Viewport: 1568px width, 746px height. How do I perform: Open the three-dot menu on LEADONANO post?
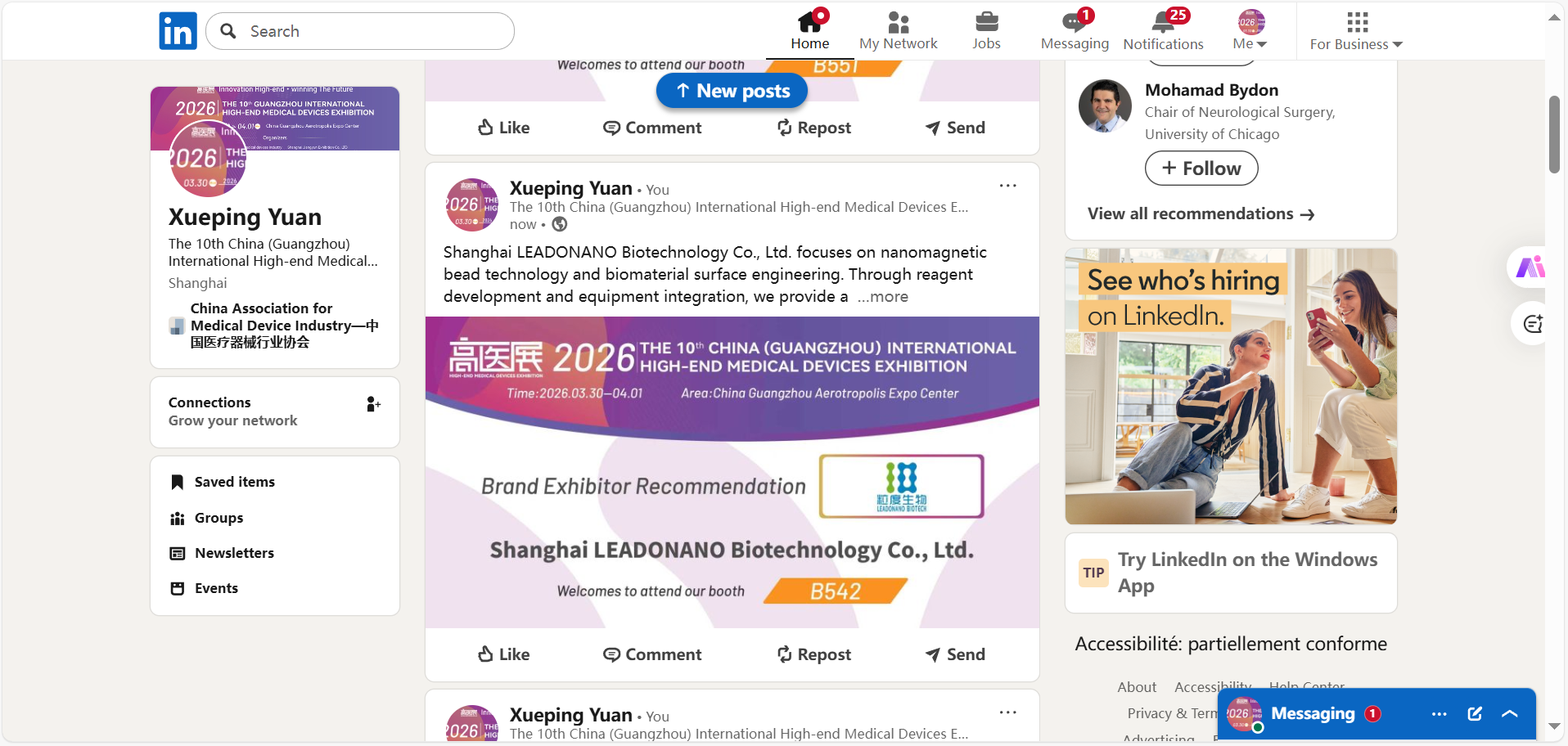(x=1007, y=186)
